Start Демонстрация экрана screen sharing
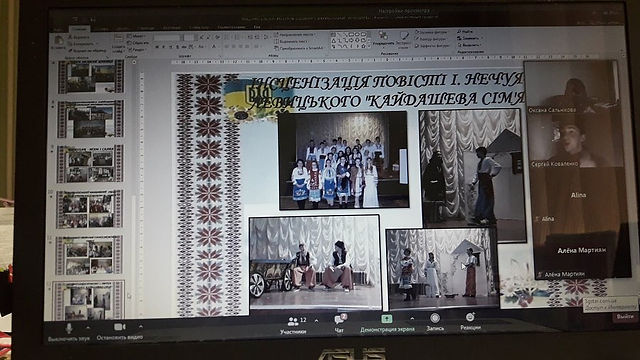 (387, 324)
